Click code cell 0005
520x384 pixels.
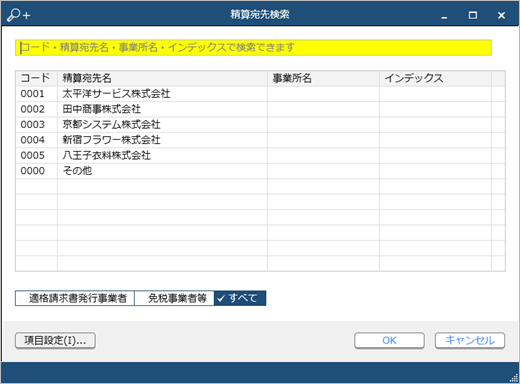[36, 155]
